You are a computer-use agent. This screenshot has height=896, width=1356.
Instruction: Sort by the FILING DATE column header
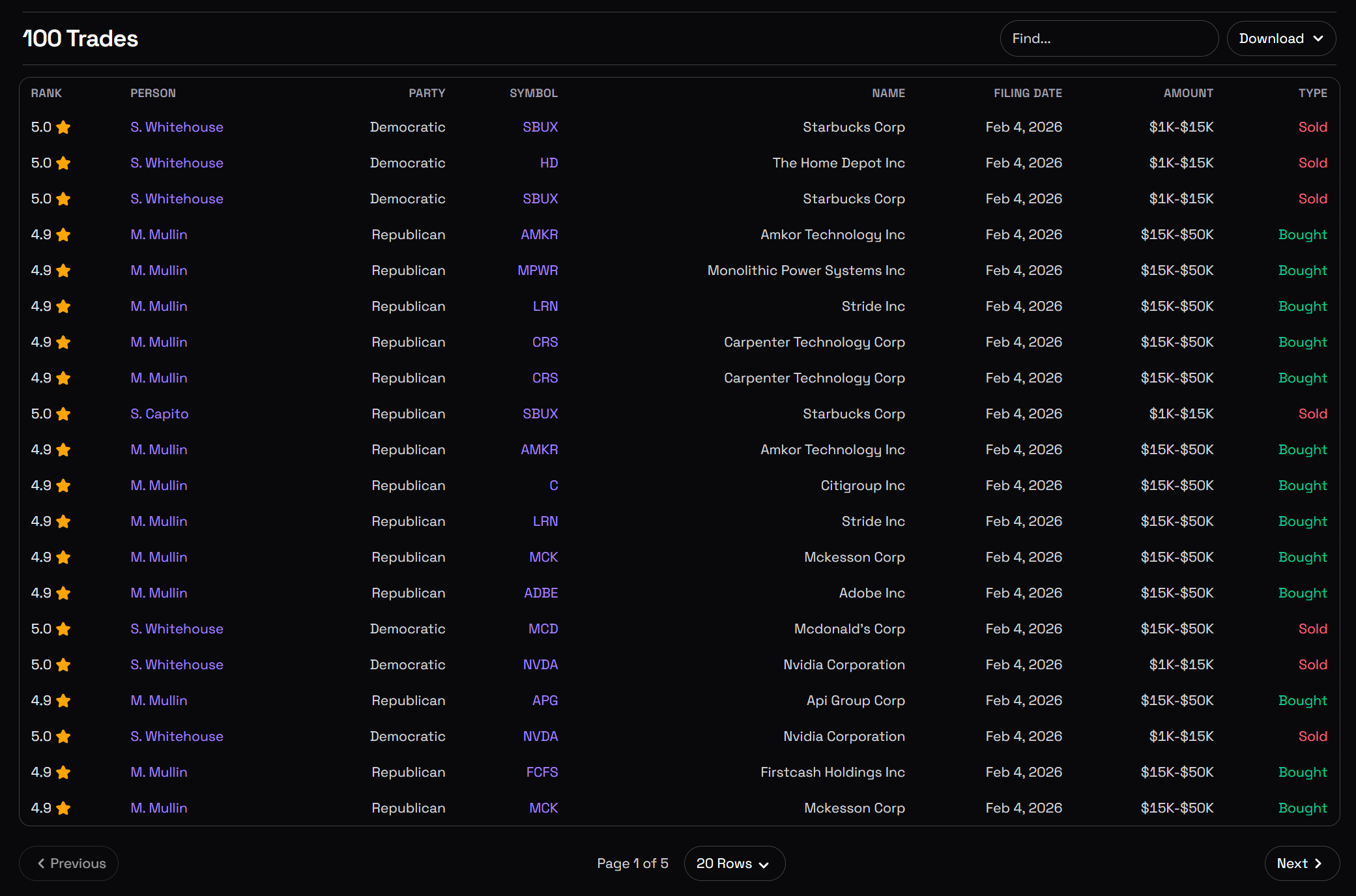click(x=1028, y=93)
